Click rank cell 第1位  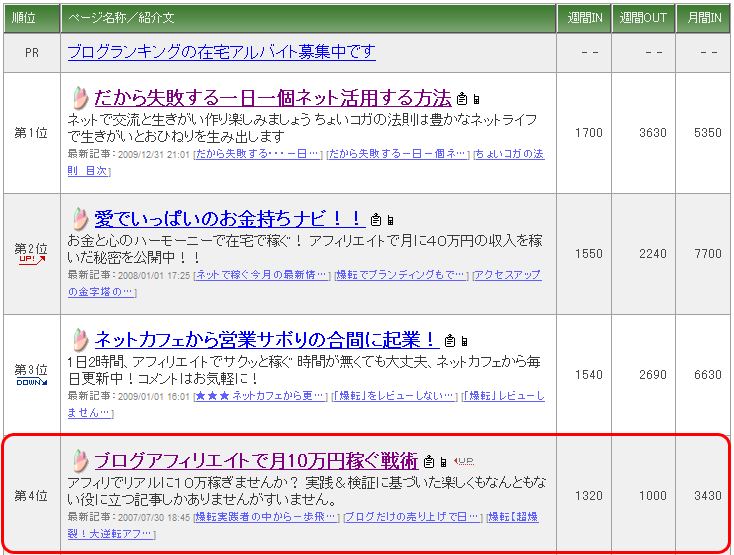coord(32,133)
